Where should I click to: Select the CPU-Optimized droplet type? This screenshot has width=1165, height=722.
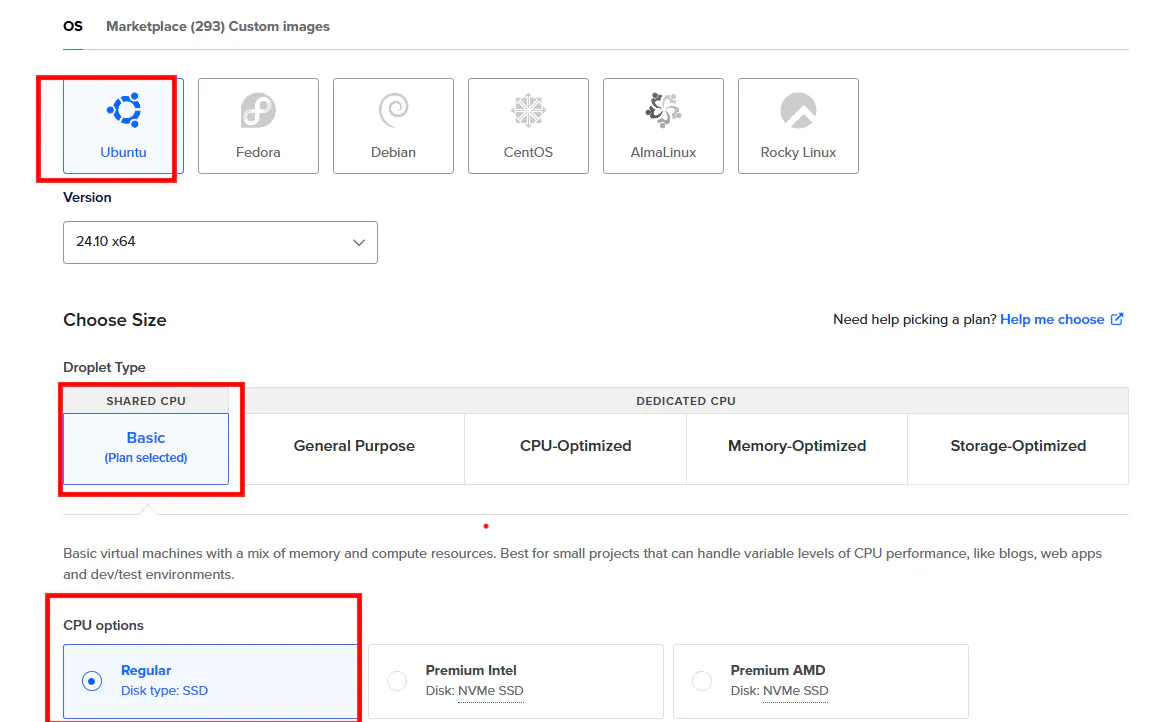[x=575, y=446]
